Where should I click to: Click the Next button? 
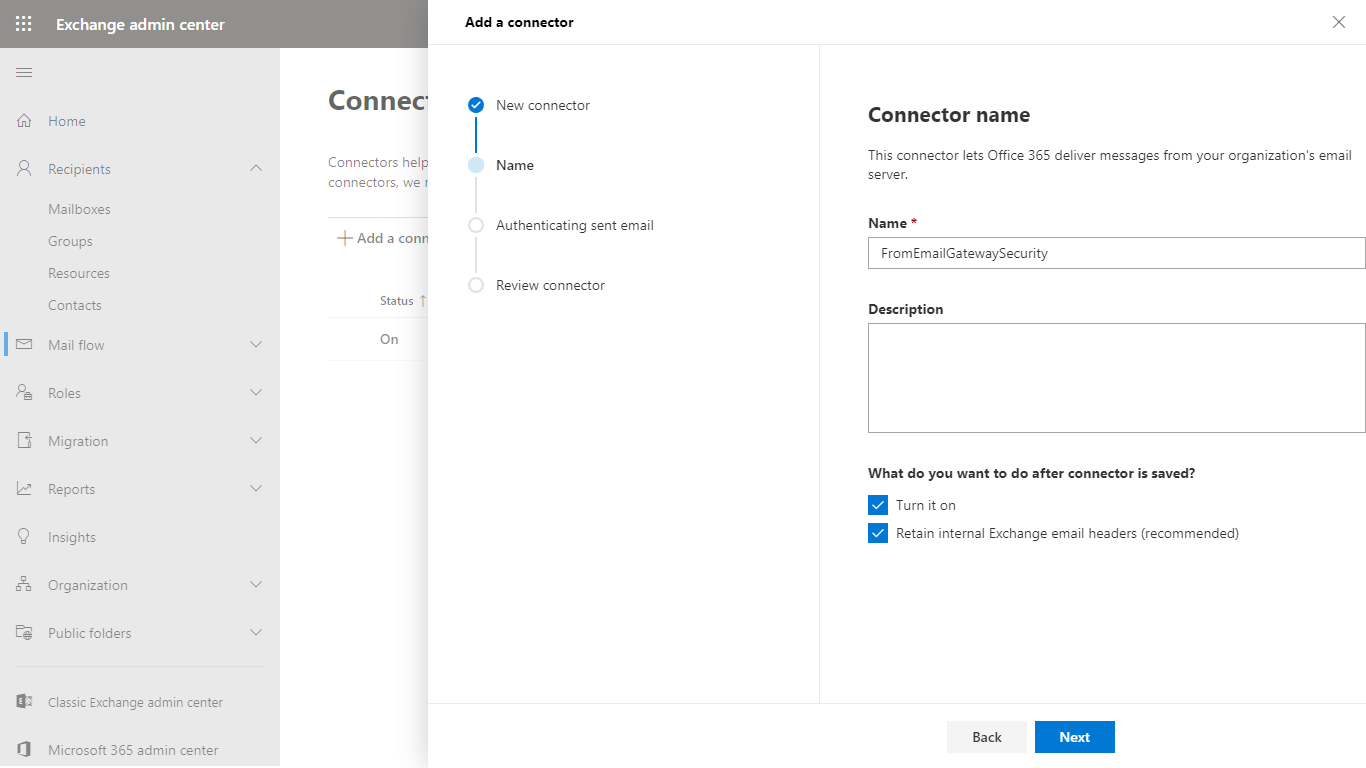pos(1074,737)
